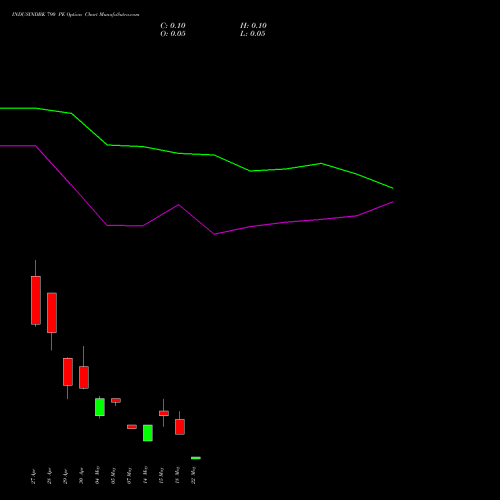The width and height of the screenshot is (500, 500).
Task: Click the 05 May small red candlestick
Action: (116, 400)
